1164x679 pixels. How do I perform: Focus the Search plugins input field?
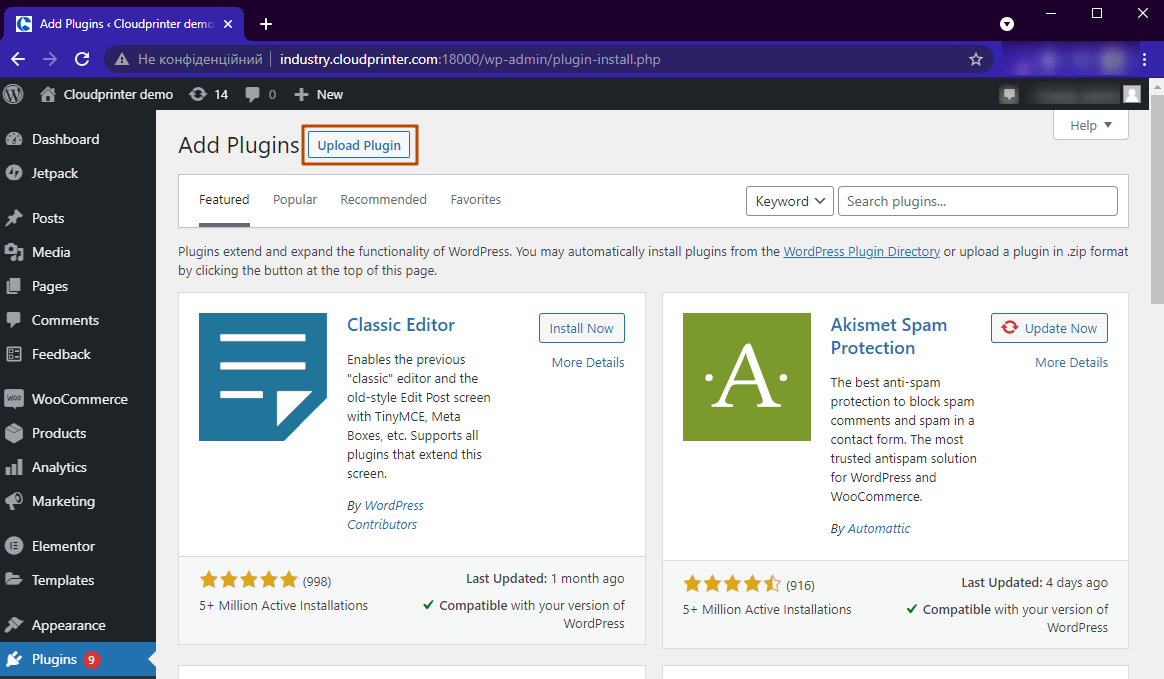(x=978, y=201)
